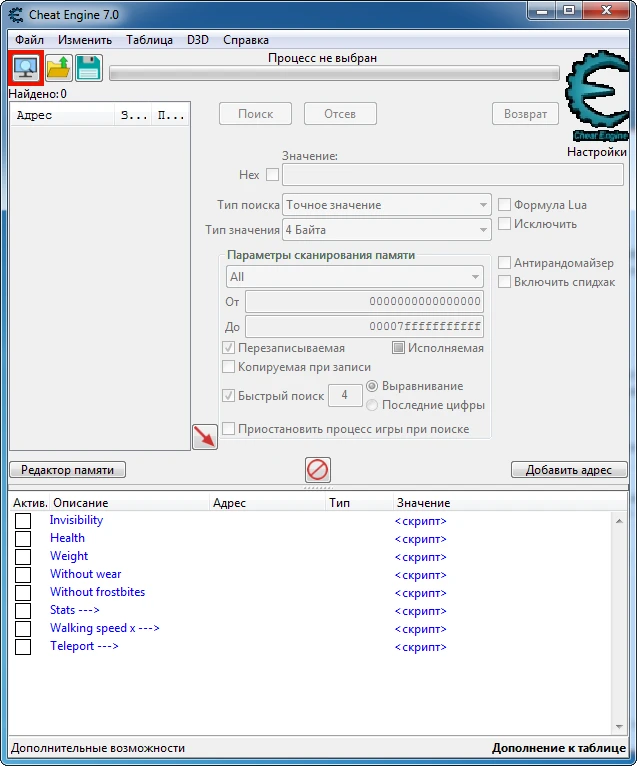
Task: Toggle the Hex checkbox
Action: point(272,174)
